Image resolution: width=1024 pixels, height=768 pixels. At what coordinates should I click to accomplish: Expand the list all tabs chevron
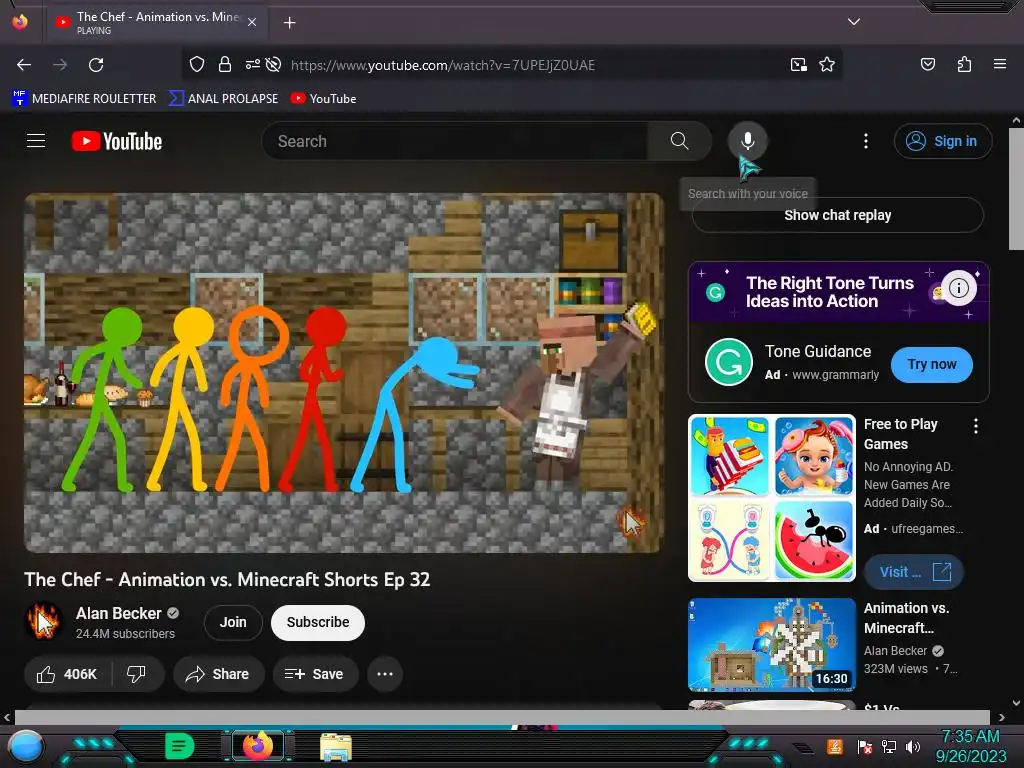(854, 22)
